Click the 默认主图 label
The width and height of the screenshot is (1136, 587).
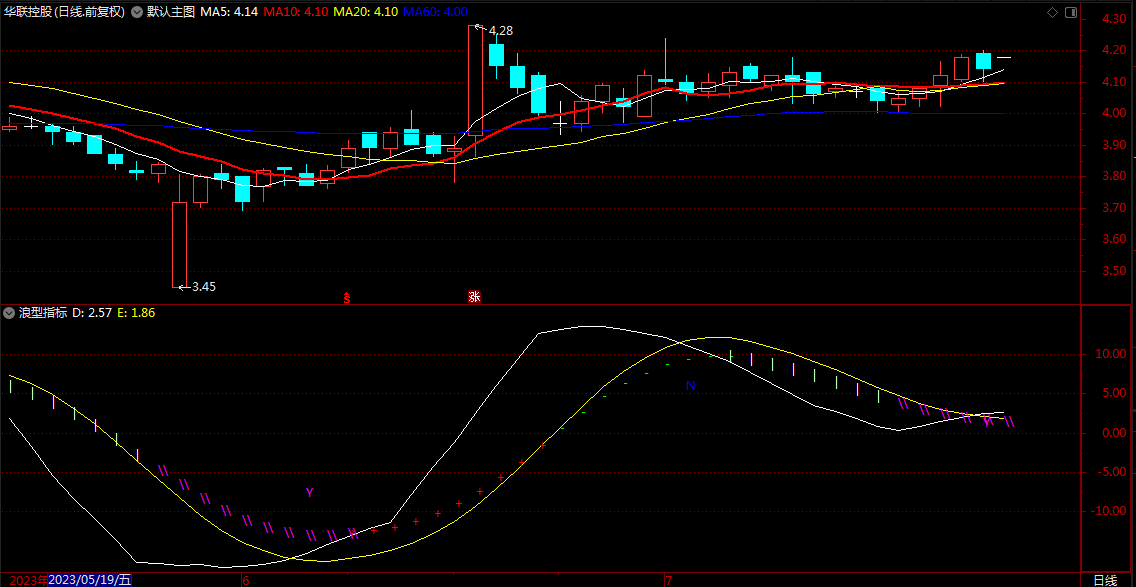[171, 12]
